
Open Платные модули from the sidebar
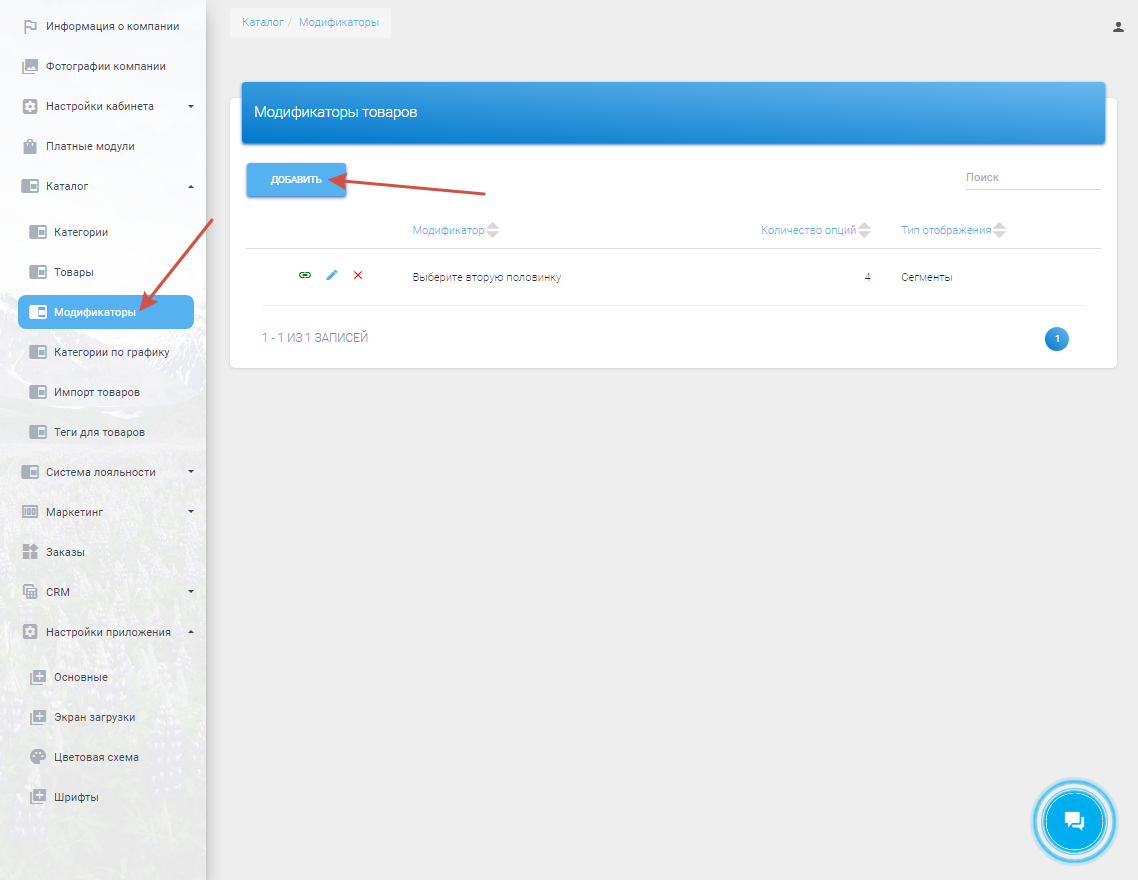click(x=90, y=146)
